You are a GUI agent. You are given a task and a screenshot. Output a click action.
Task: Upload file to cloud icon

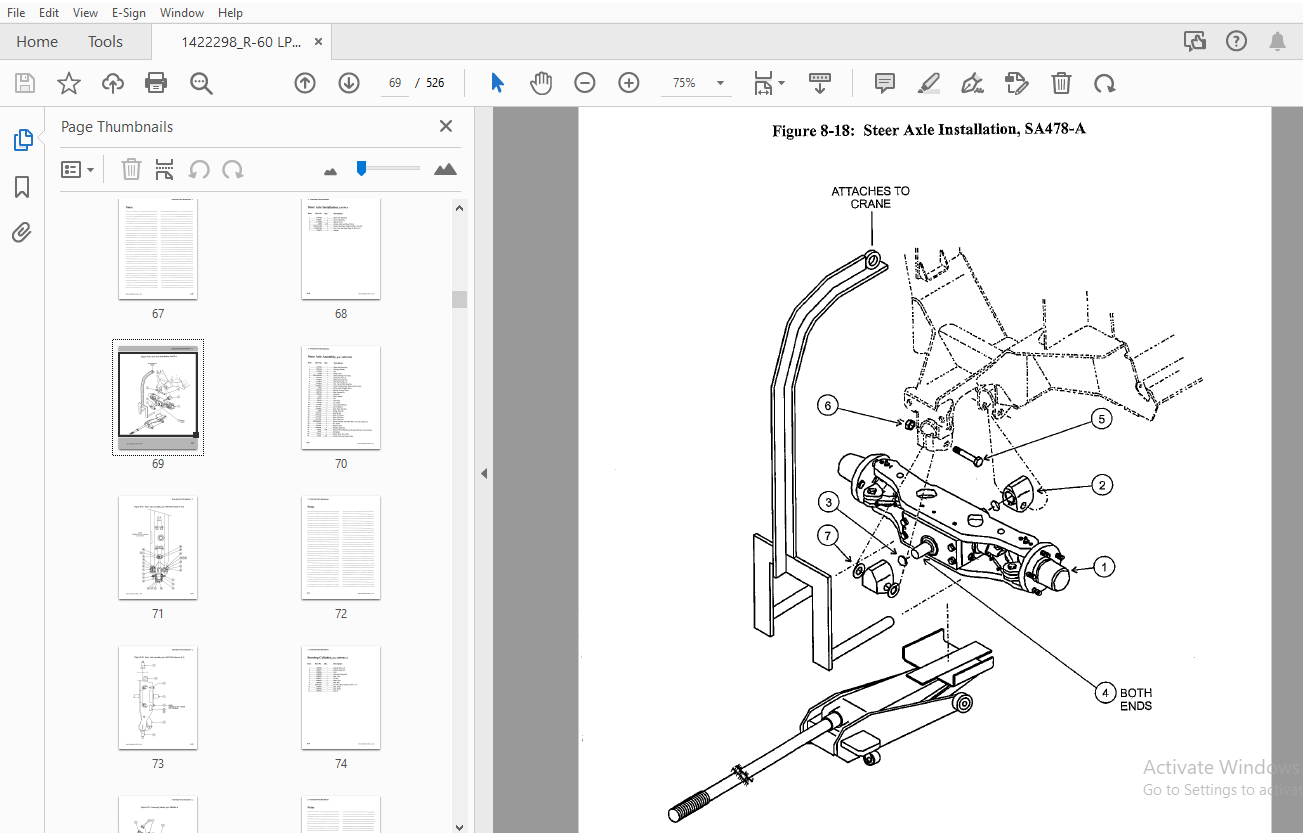[113, 83]
